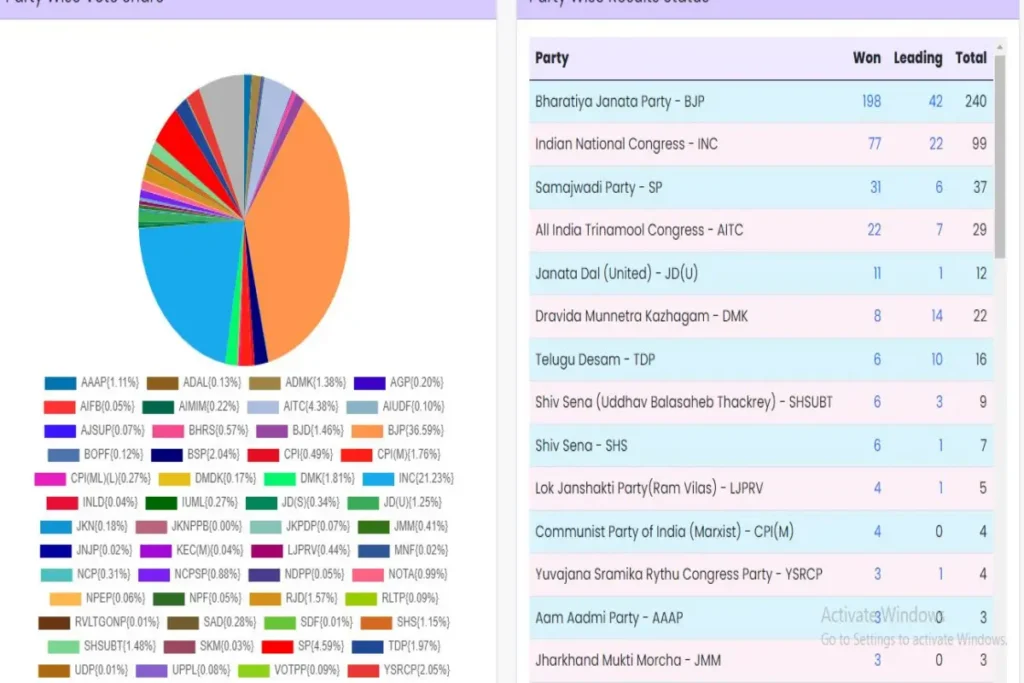Click the SHSUBT Shiv Sena (Uddhav) party name
Image resolution: width=1024 pixels, height=683 pixels.
(x=683, y=402)
